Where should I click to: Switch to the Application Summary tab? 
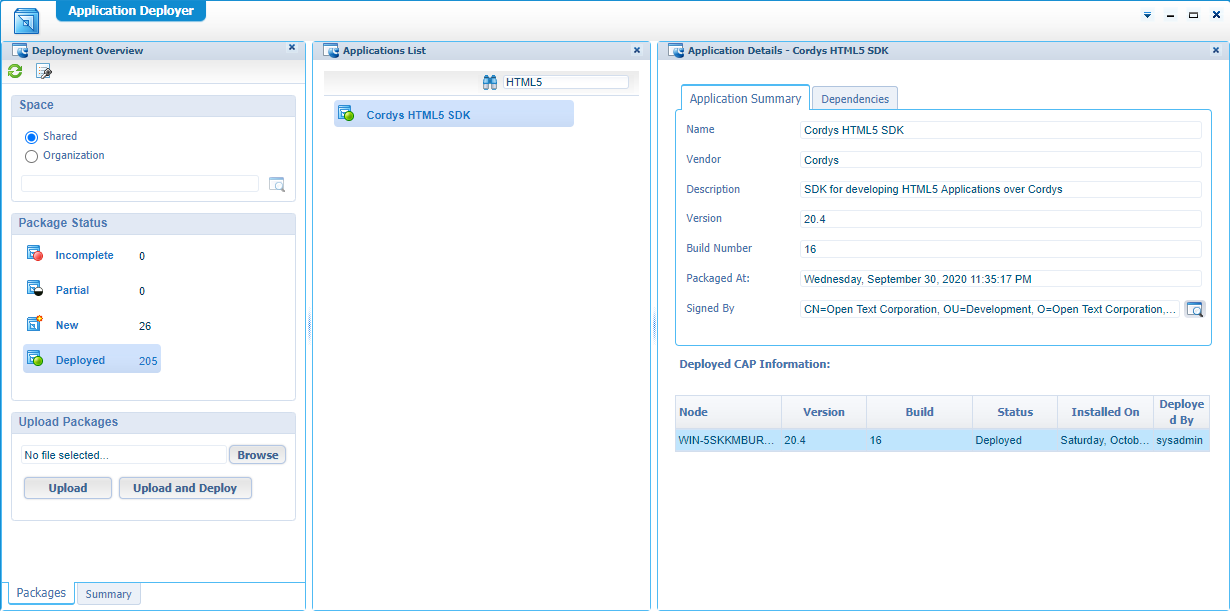point(745,98)
